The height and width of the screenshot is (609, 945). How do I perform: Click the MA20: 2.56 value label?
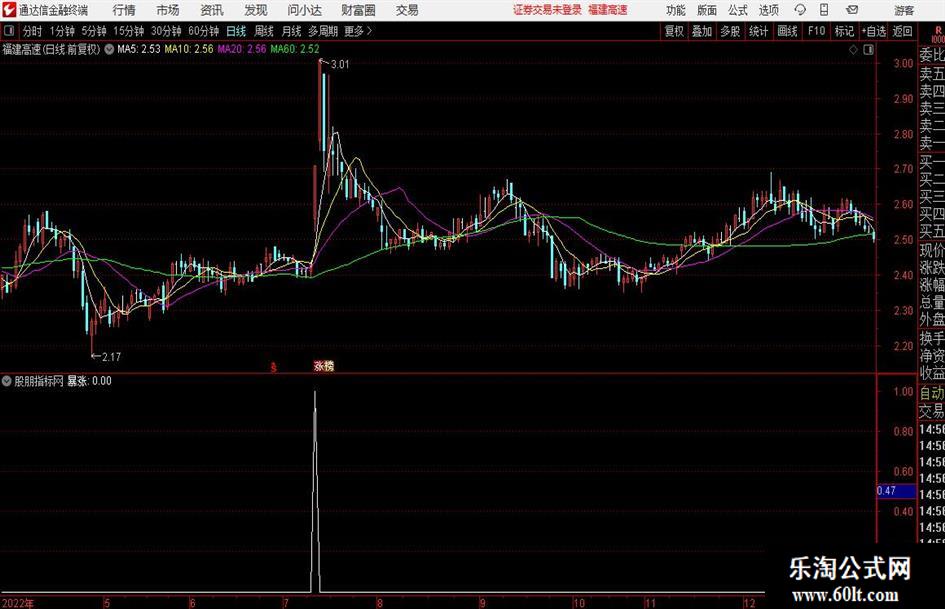coord(242,49)
